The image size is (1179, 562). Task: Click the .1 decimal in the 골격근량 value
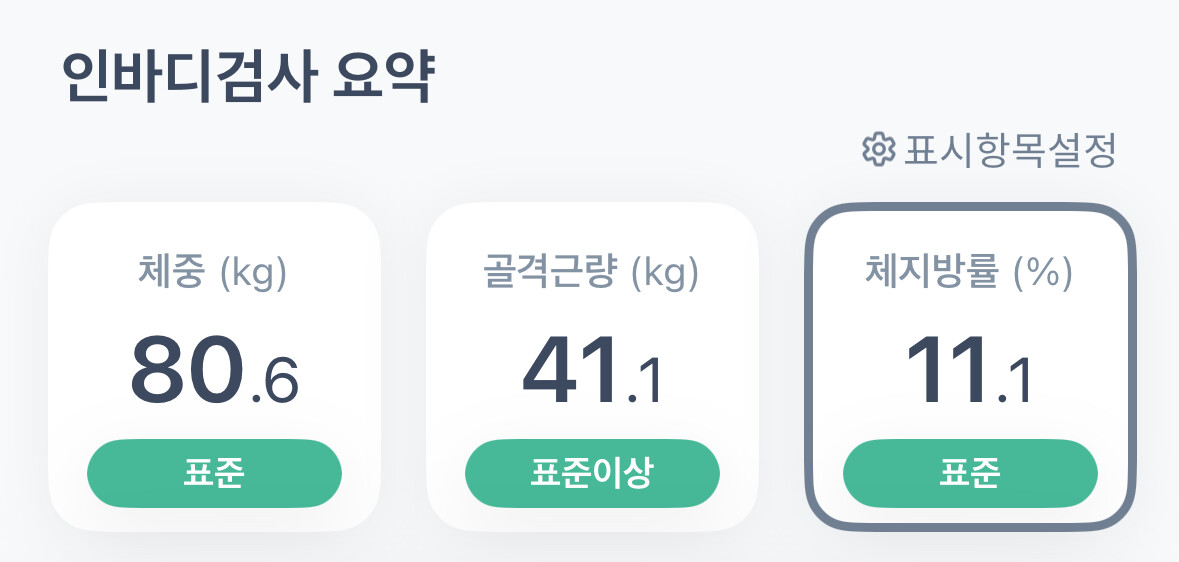(645, 383)
